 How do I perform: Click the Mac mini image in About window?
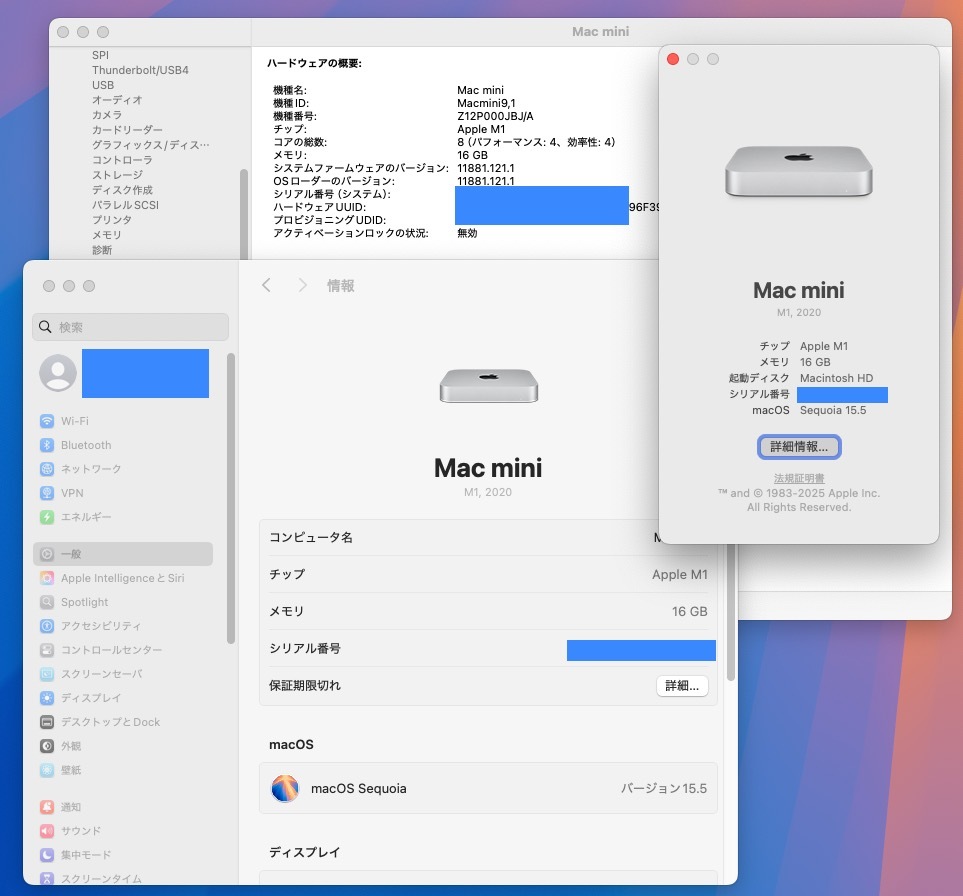click(798, 171)
